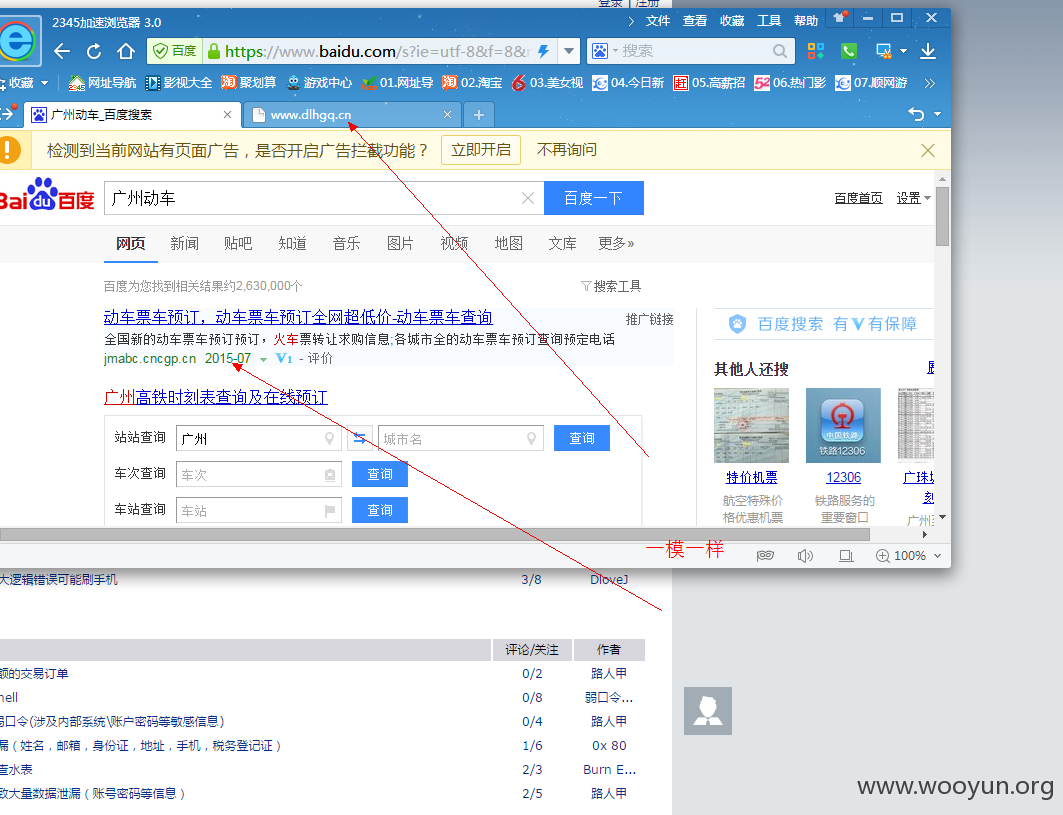Click the 城市名 destination field
The width and height of the screenshot is (1063, 815).
point(461,439)
